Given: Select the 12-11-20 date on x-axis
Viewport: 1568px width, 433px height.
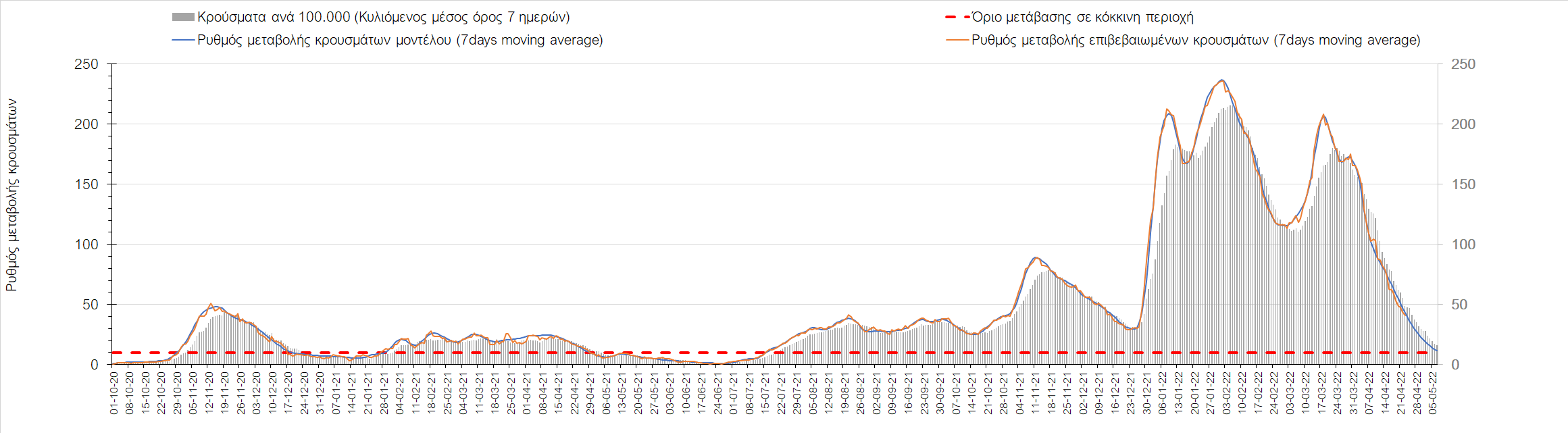Looking at the screenshot, I should pyautogui.click(x=209, y=393).
